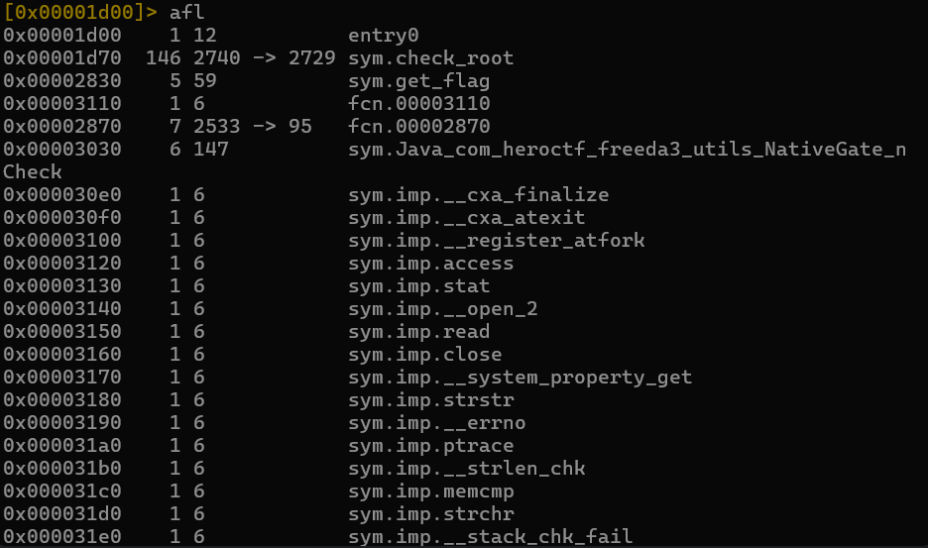Click the address 0x00003170
This screenshot has width=928, height=548.
(x=61, y=378)
